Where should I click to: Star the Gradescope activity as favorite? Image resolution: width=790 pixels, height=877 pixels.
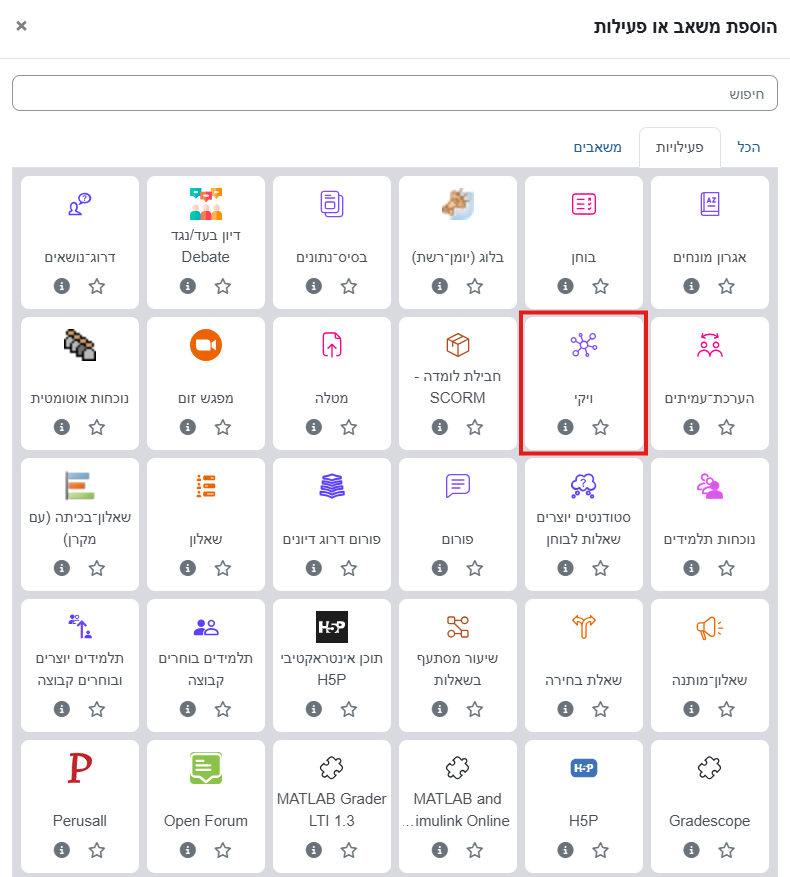[x=727, y=850]
